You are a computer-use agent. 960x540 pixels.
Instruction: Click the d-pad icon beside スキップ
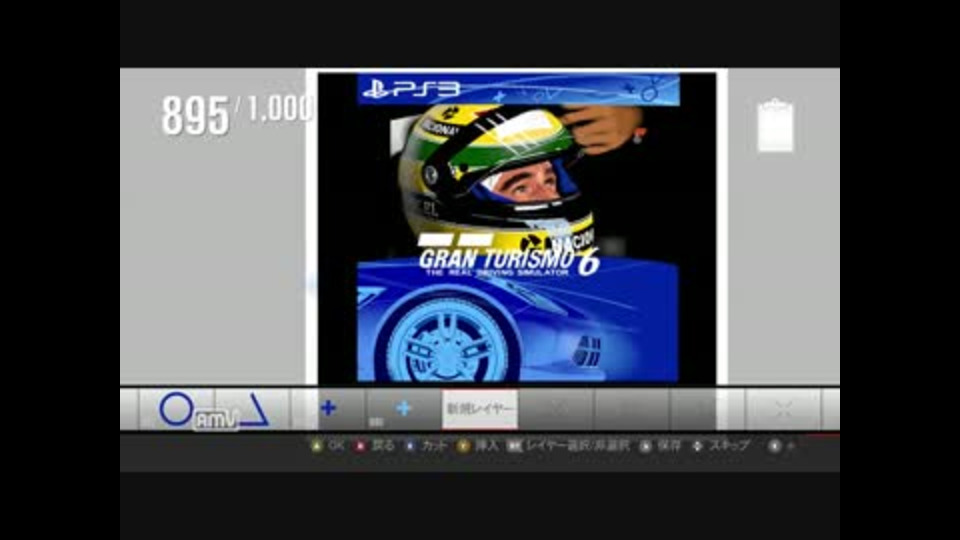697,446
